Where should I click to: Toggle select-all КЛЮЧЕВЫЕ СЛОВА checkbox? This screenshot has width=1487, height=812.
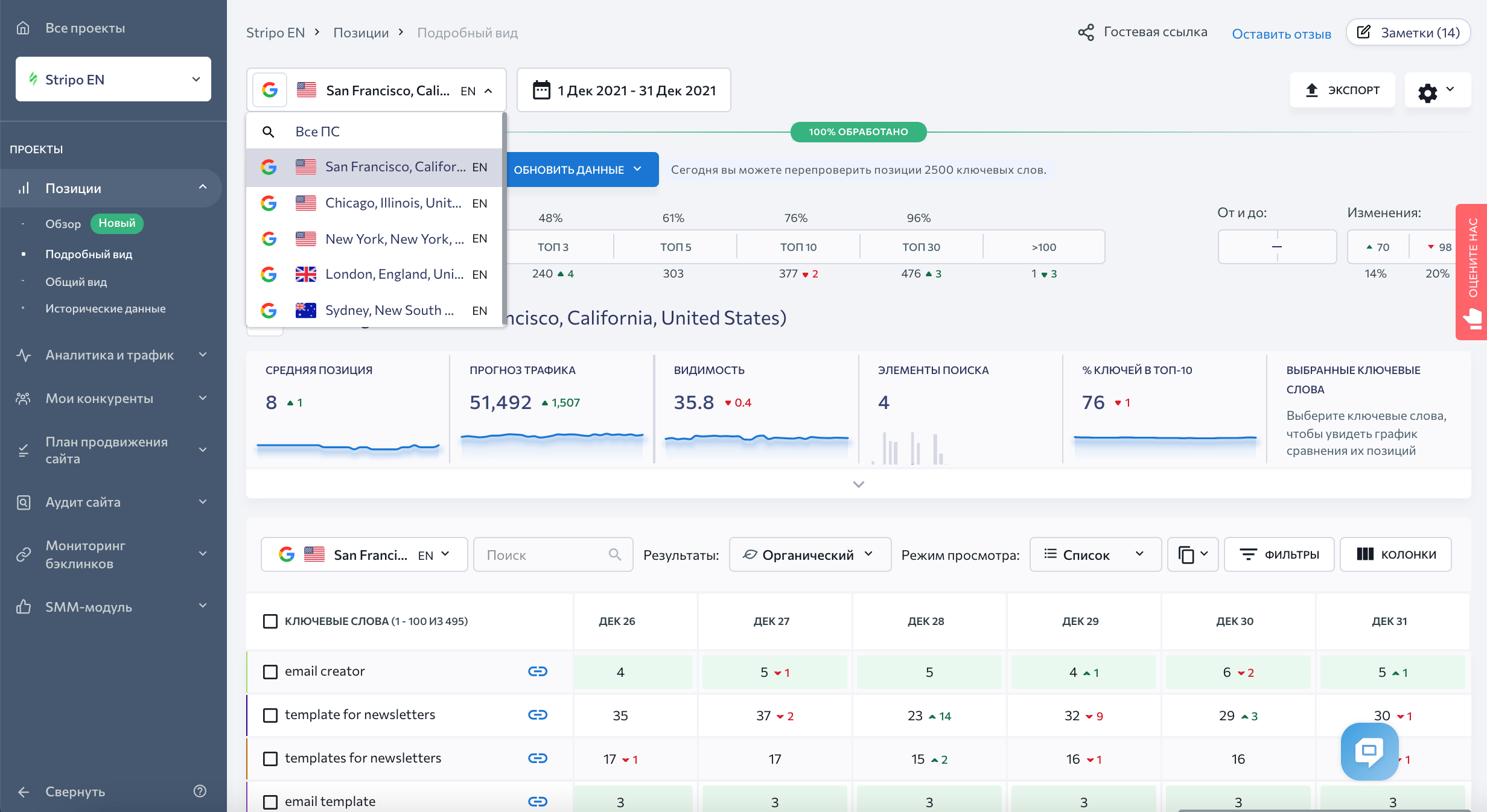click(270, 621)
